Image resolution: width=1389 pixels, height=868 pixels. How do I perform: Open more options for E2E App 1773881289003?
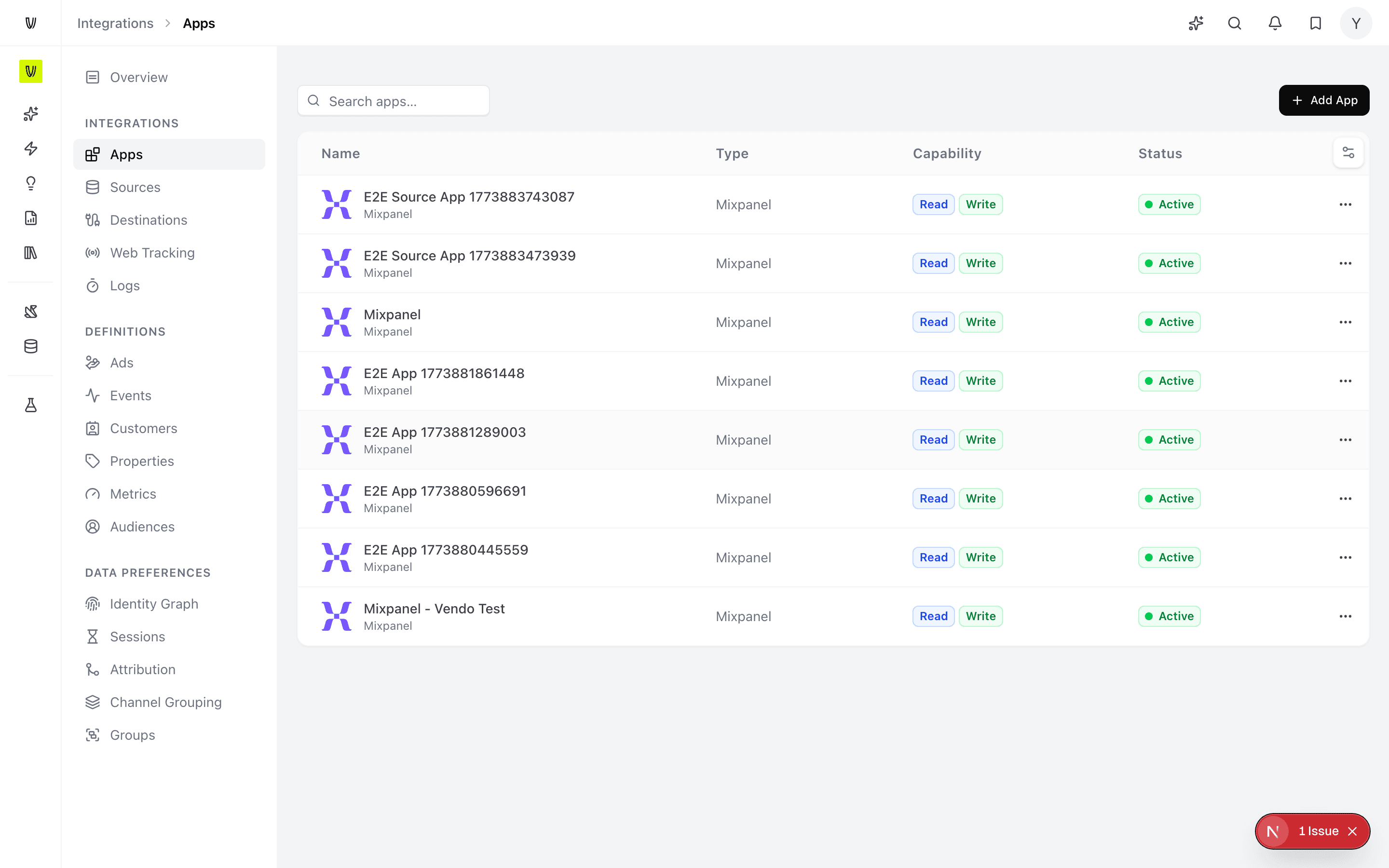pyautogui.click(x=1346, y=440)
